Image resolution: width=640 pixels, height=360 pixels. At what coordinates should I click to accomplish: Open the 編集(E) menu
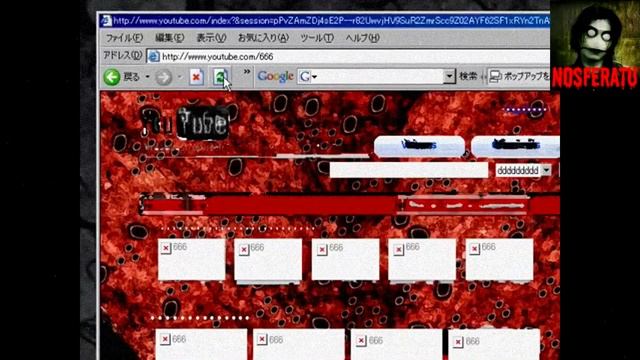coord(169,38)
